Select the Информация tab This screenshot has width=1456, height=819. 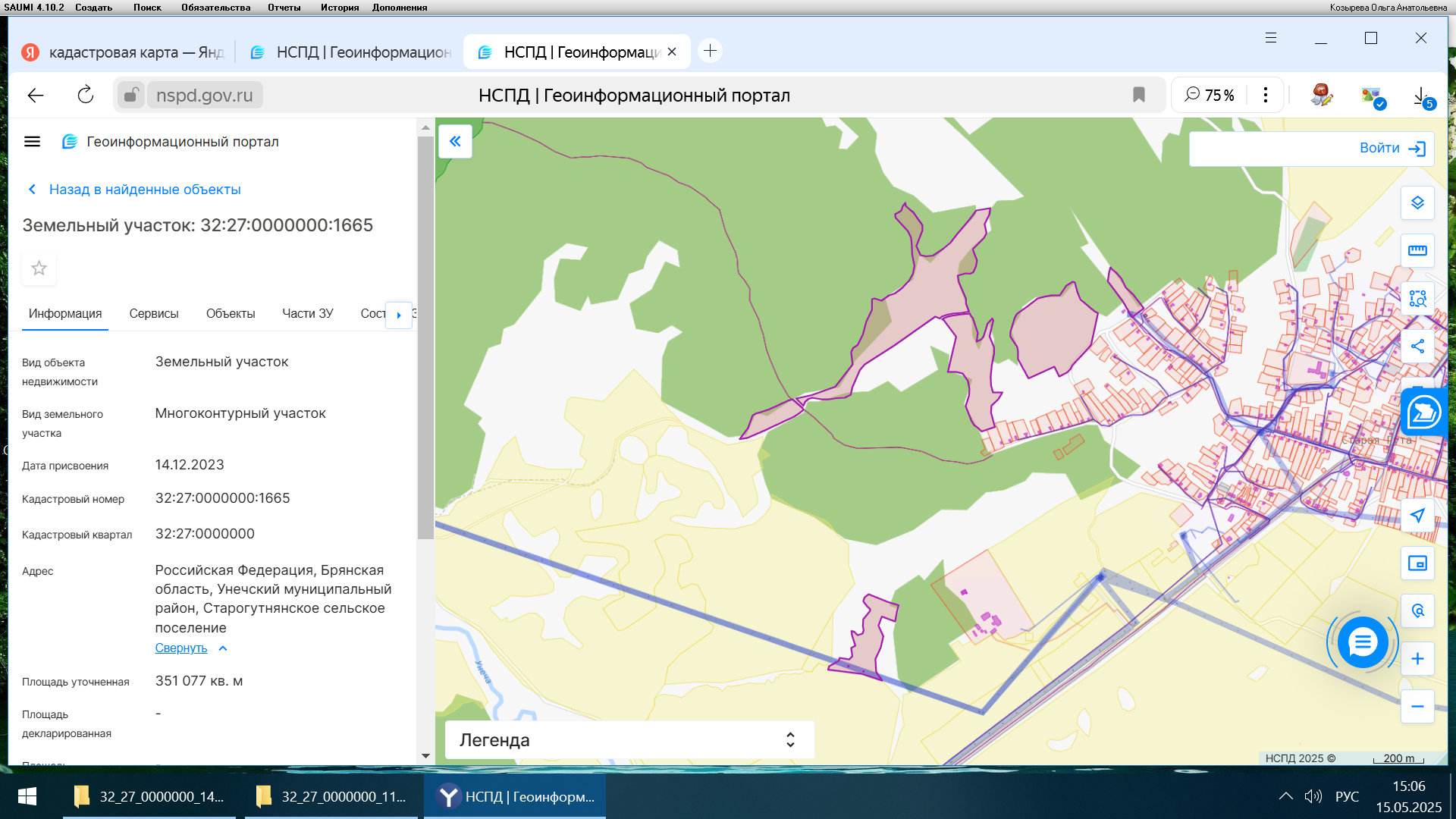(65, 314)
